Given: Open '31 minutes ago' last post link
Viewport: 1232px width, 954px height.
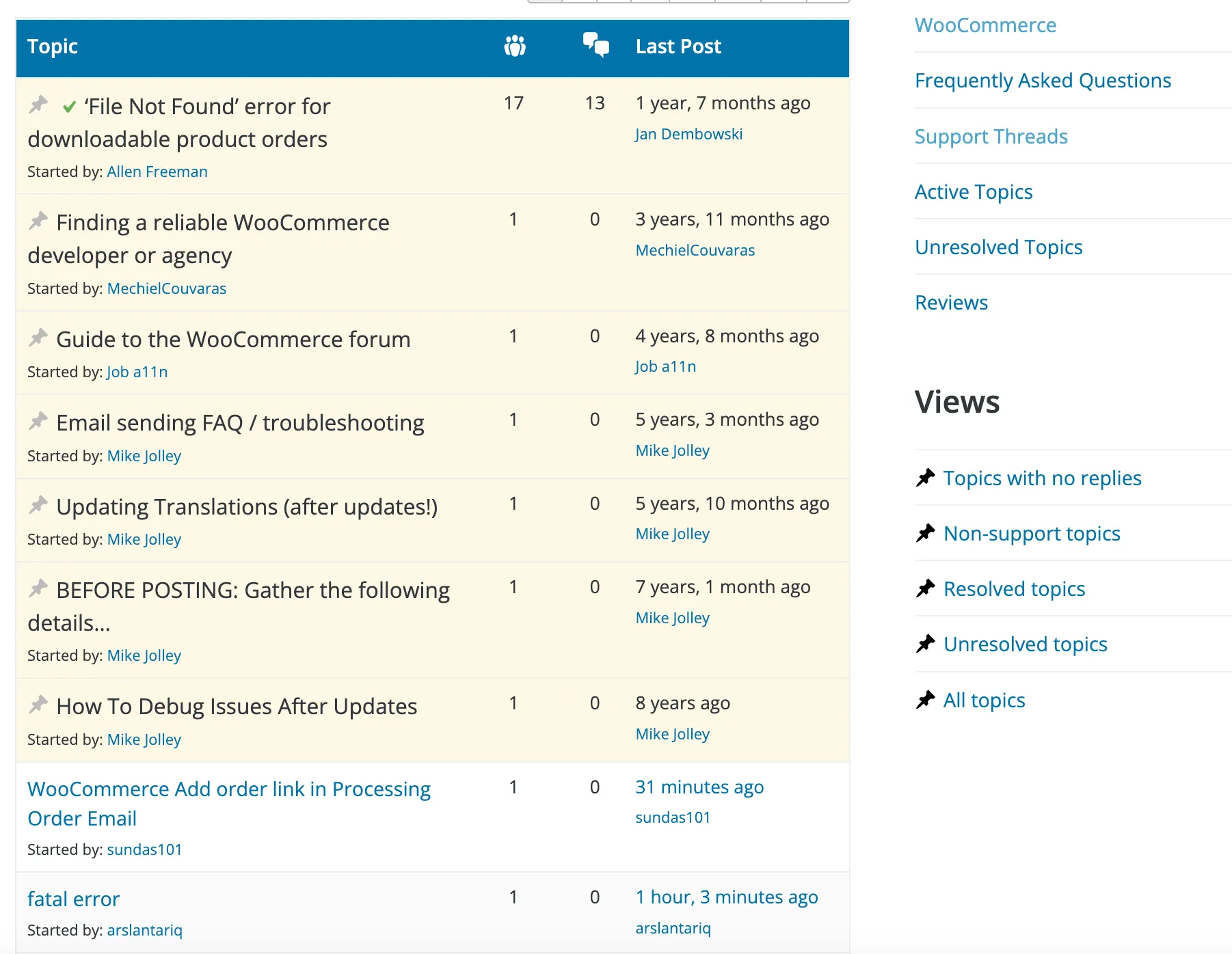Looking at the screenshot, I should (x=699, y=787).
